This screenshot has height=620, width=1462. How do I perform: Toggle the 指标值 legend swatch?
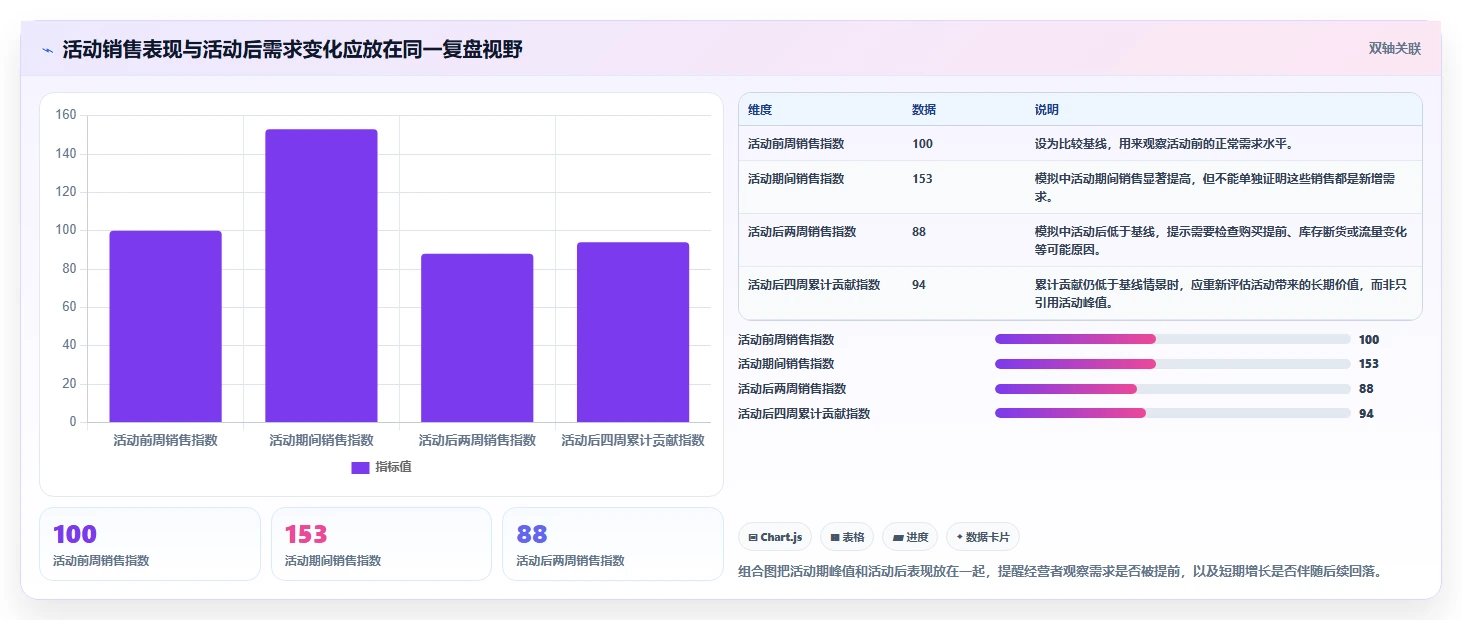pyautogui.click(x=360, y=467)
